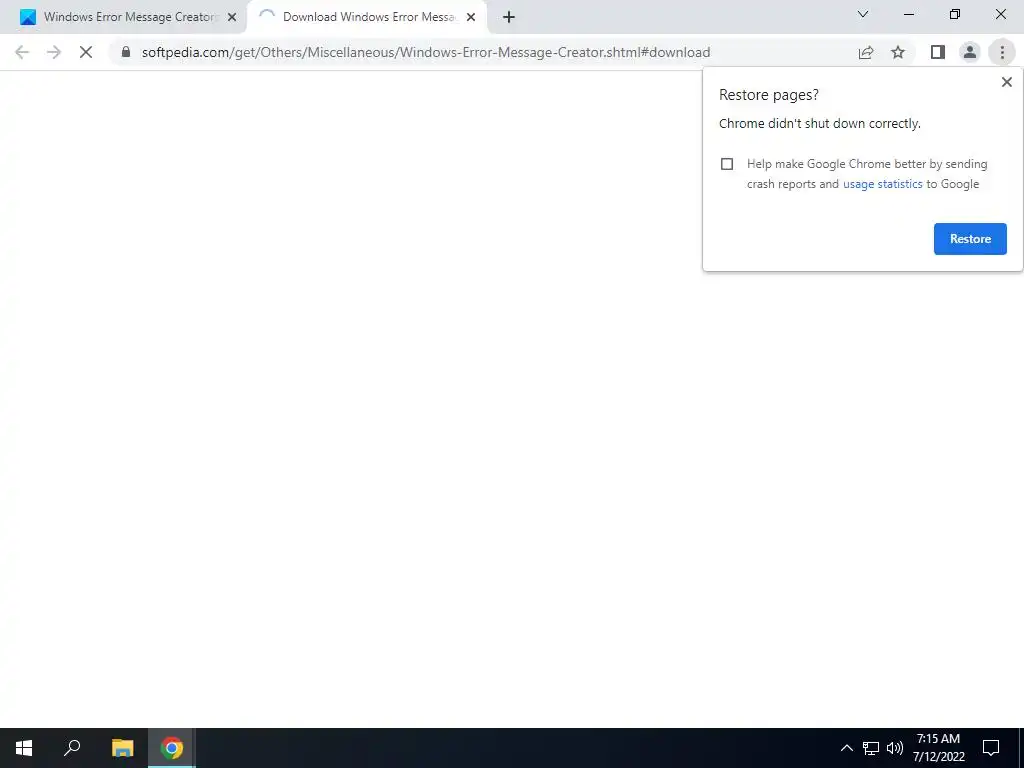
Task: Share this page icon in address bar
Action: coord(866,52)
